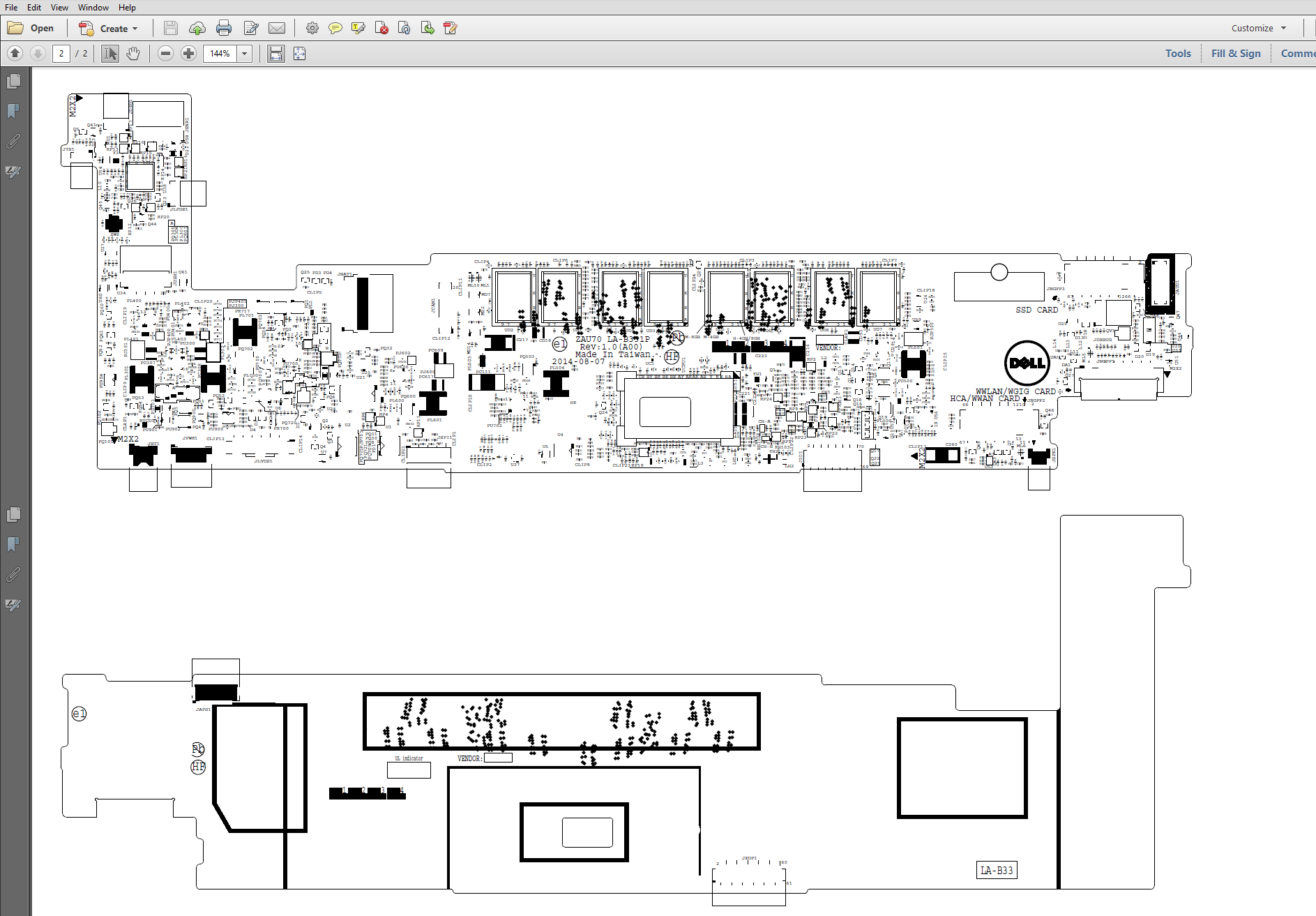The width and height of the screenshot is (1316, 916).
Task: Toggle the Select tool for text
Action: [109, 54]
